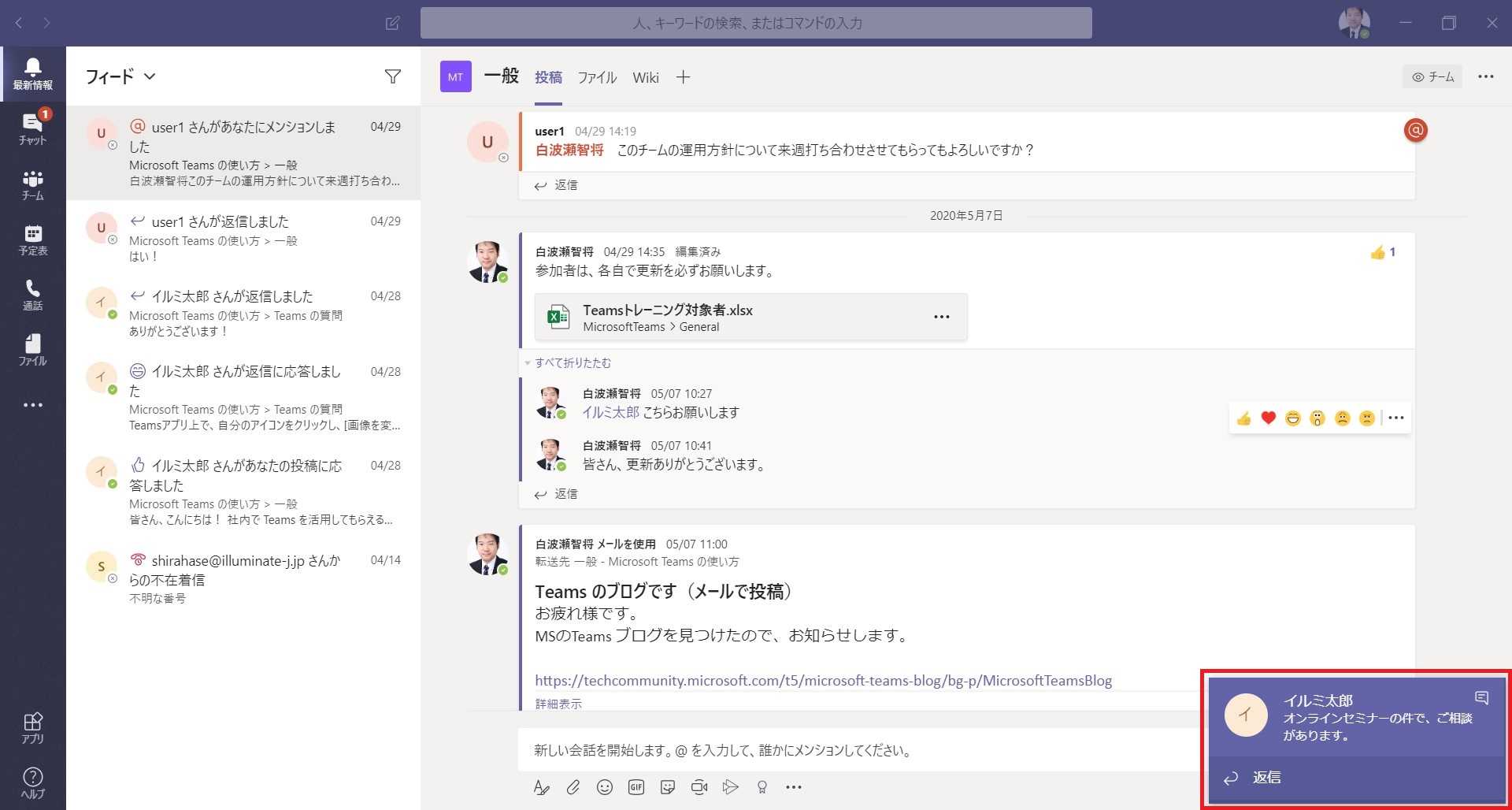The image size is (1512, 810).
Task: Go back with the left arrow
Action: 19,23
